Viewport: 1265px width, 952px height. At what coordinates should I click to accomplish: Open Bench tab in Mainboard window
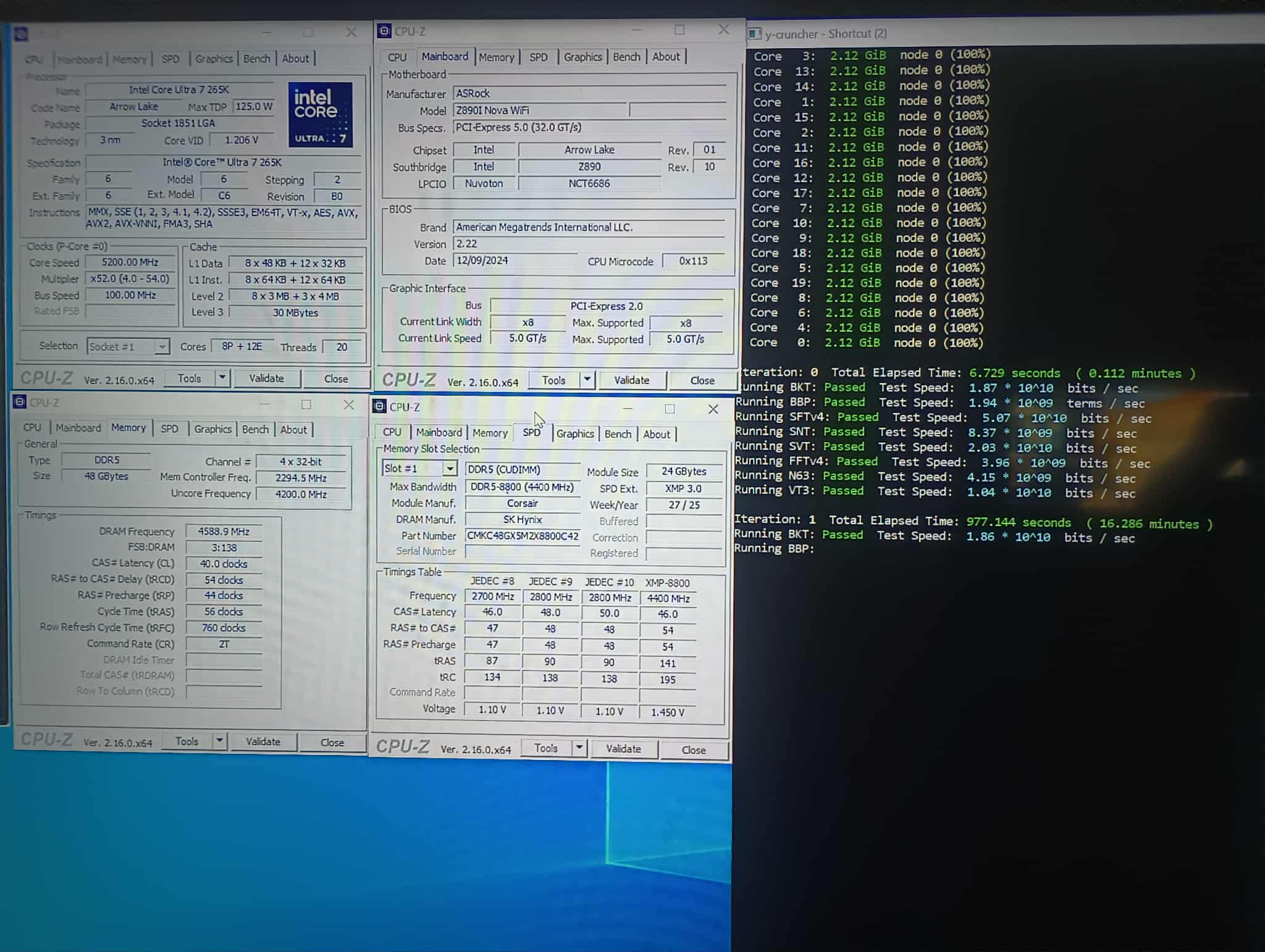coord(626,57)
